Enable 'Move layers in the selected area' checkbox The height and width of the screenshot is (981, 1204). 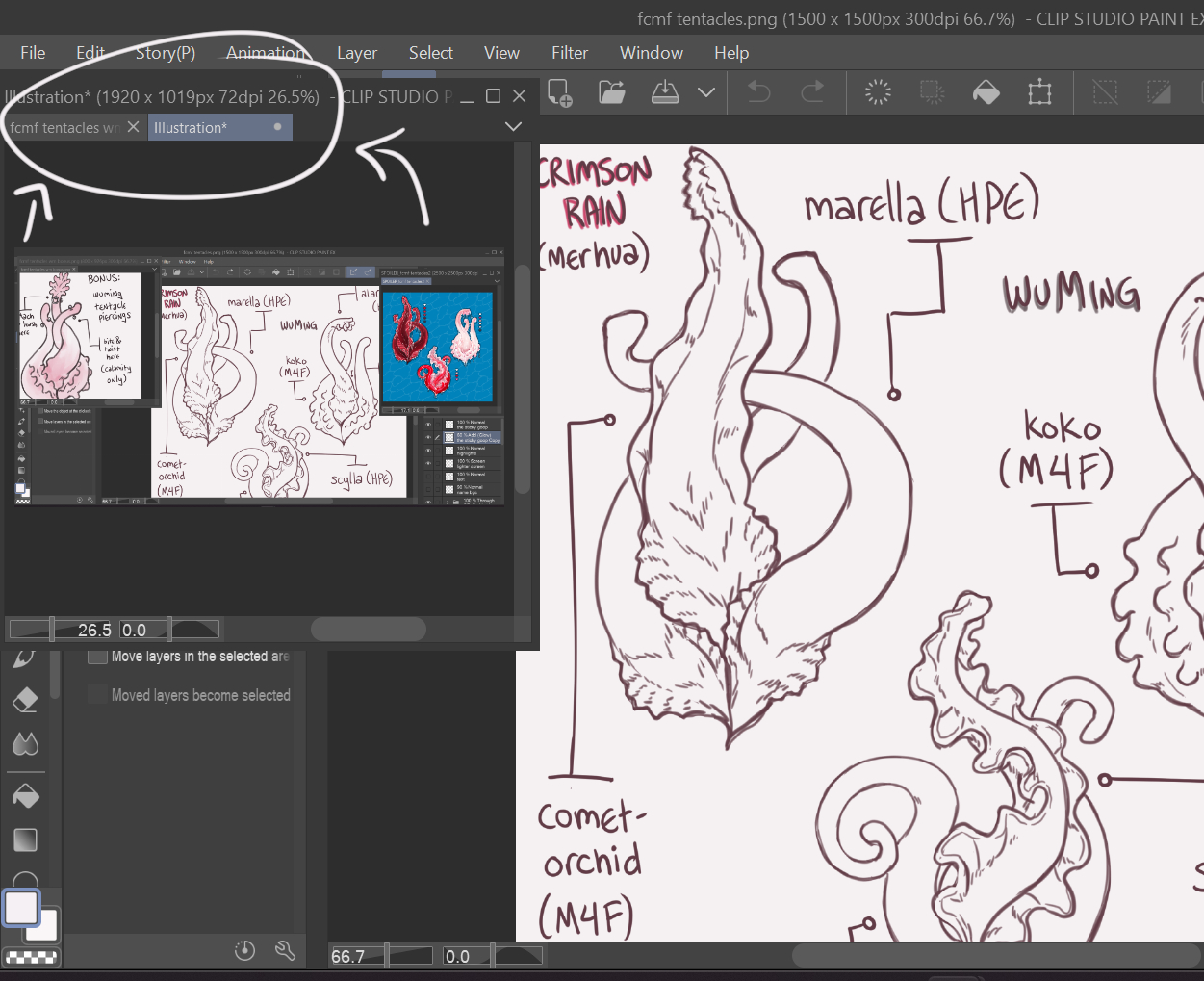click(97, 657)
